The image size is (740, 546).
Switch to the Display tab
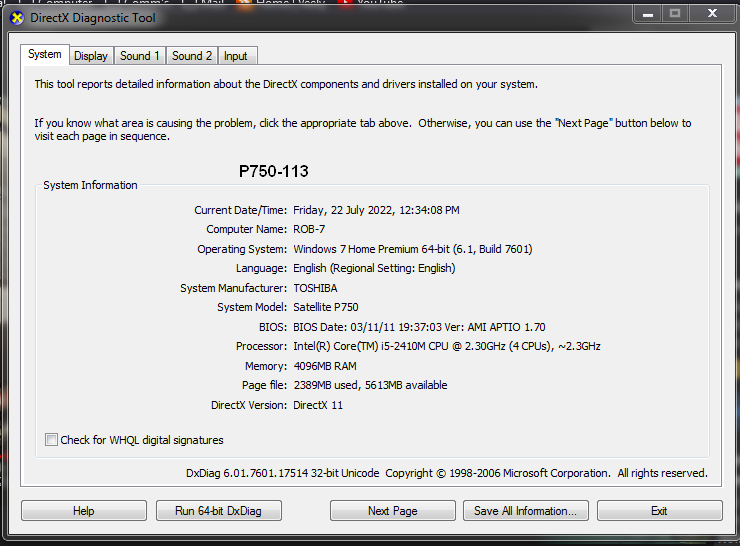point(91,56)
